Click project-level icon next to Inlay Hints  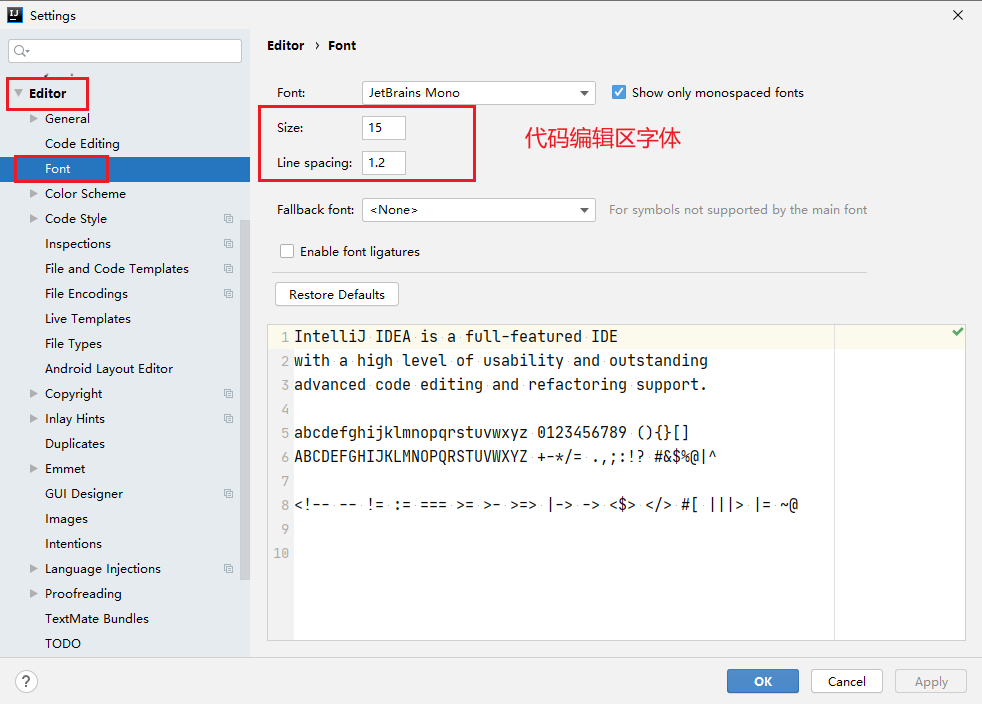(229, 418)
